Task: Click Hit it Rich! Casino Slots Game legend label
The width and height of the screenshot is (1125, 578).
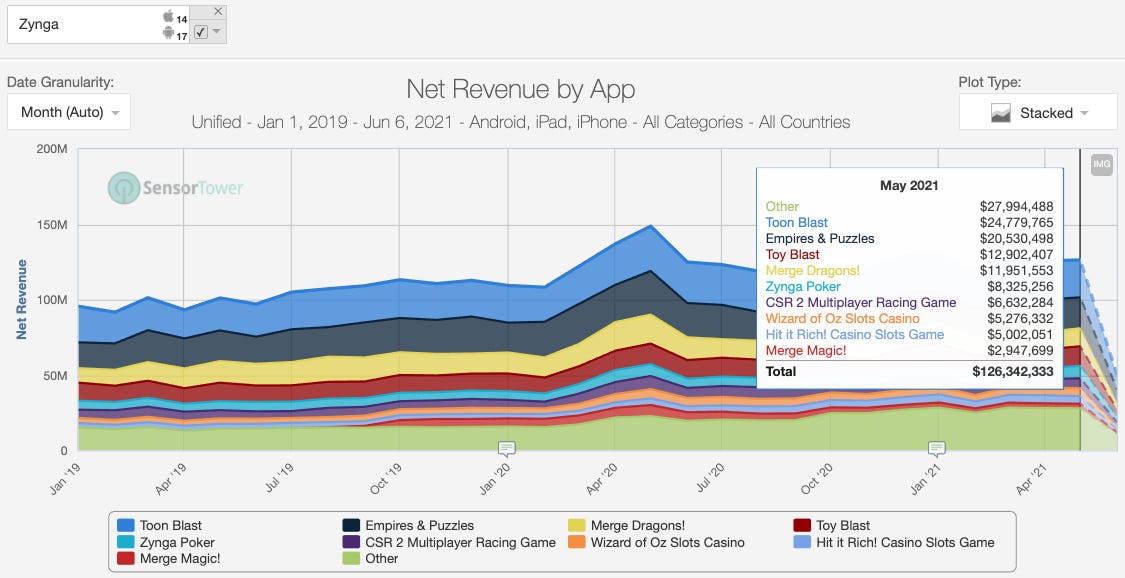Action: [x=905, y=542]
